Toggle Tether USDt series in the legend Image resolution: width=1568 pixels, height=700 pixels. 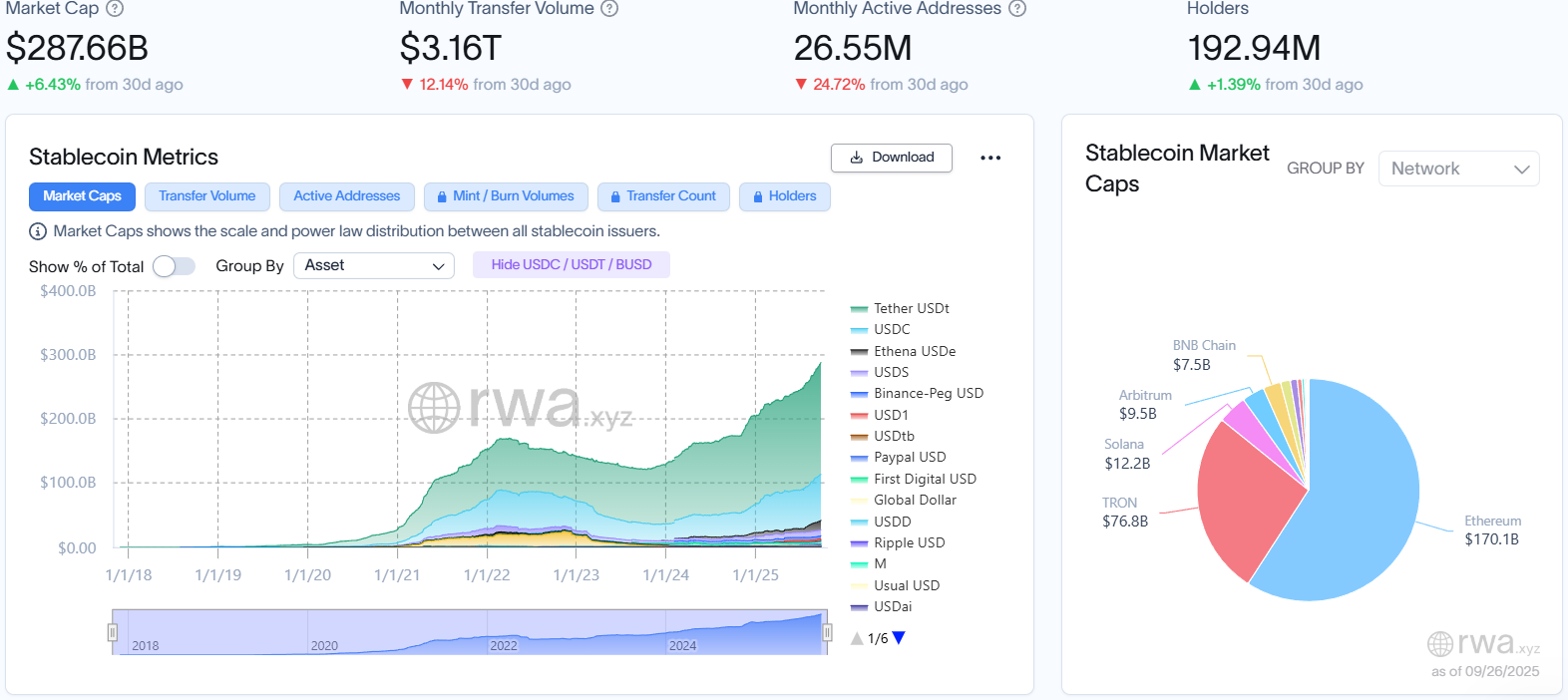[x=900, y=309]
